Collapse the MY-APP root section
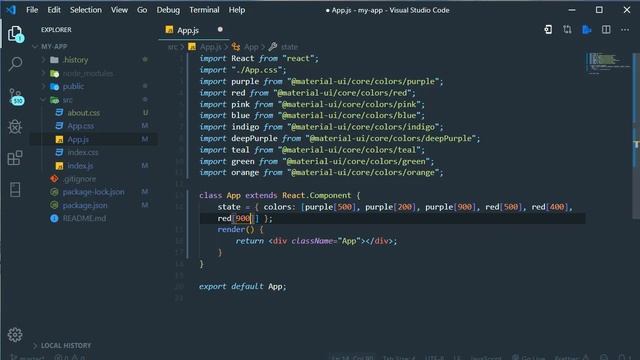The height and width of the screenshot is (360, 640). [35, 47]
